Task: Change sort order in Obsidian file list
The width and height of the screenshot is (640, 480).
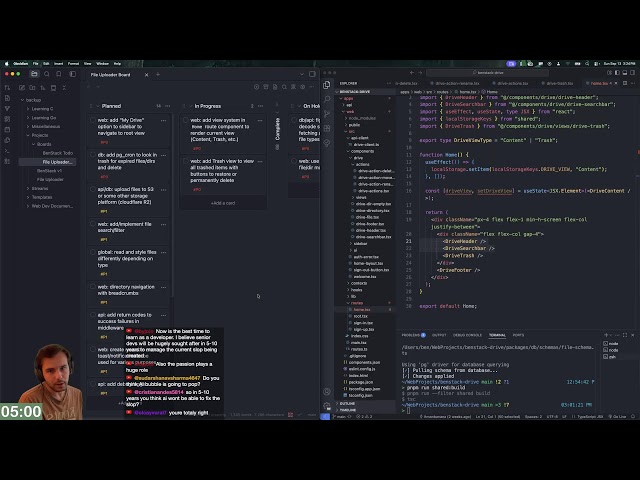Action: [43, 88]
